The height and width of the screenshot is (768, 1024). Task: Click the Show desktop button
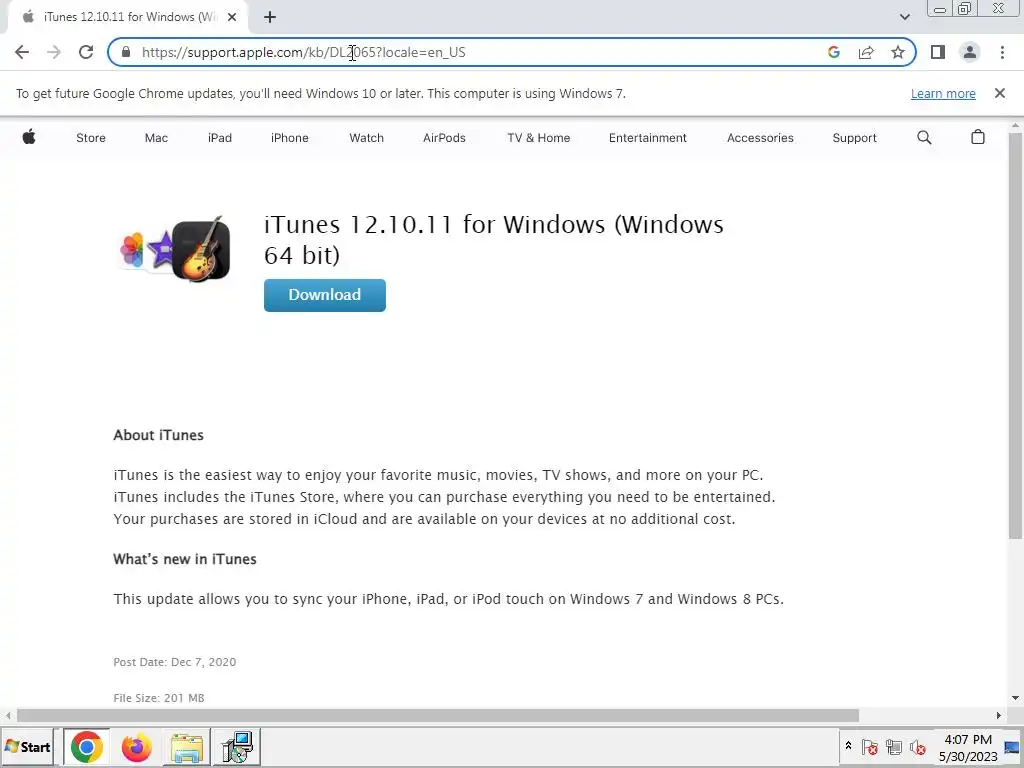click(x=1013, y=747)
